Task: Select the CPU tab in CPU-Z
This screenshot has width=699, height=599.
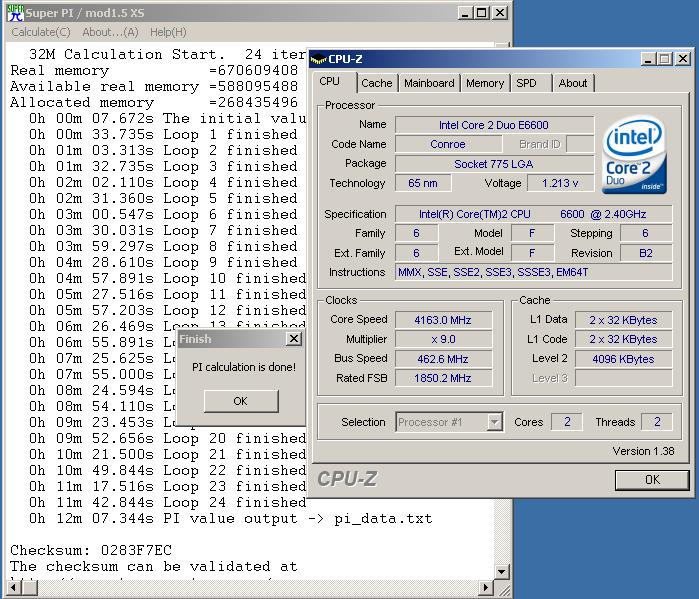Action: pos(330,82)
